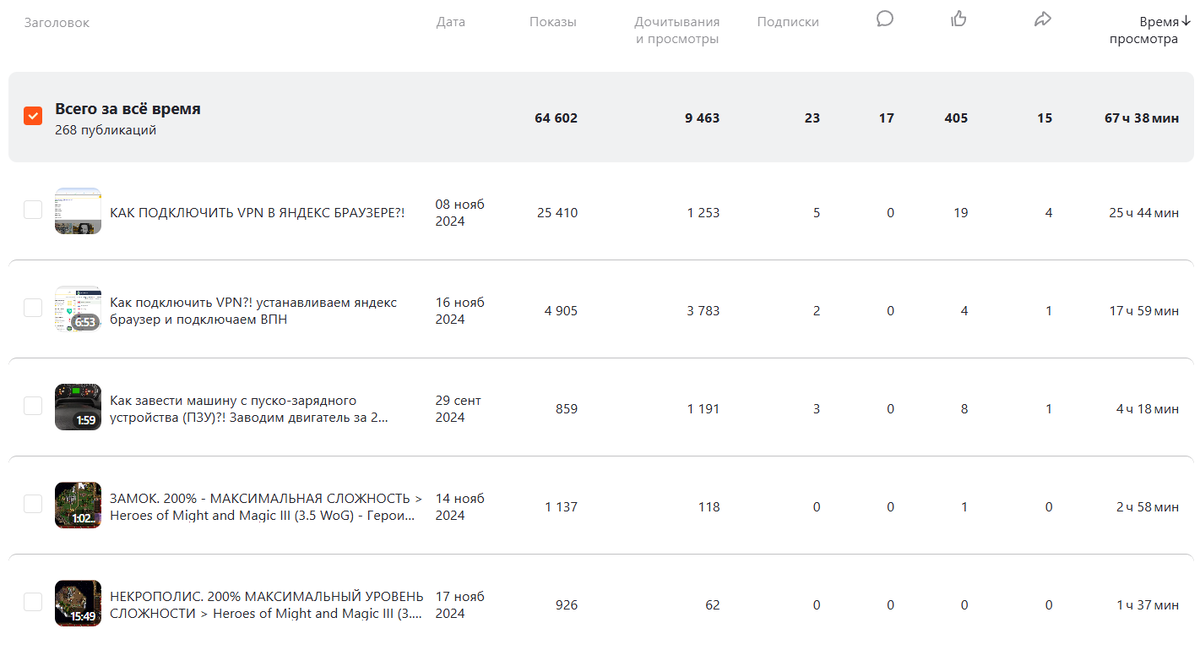Sort by the Подписки column header
1200x645 pixels.
point(788,22)
